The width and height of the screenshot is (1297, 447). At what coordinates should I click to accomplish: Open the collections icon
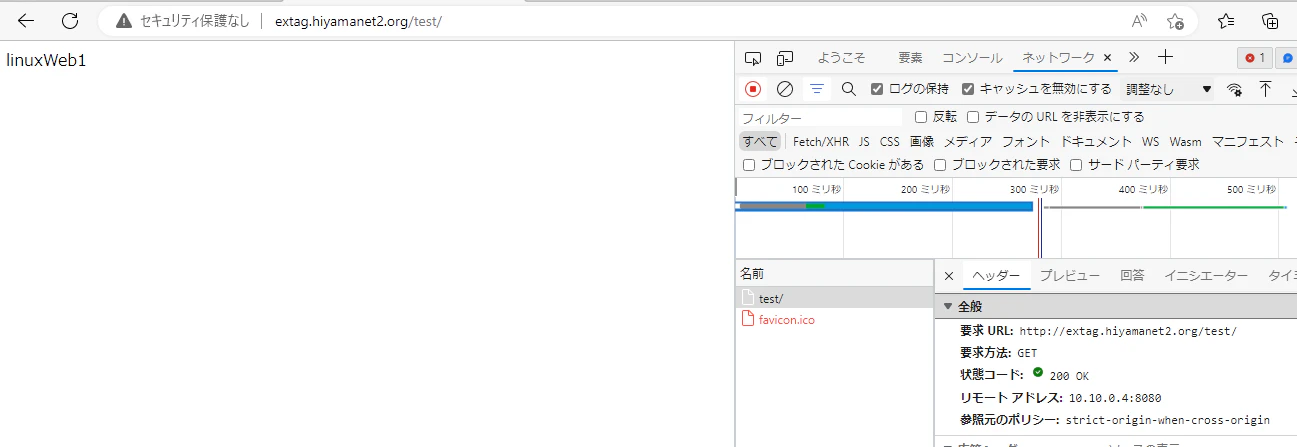pyautogui.click(x=1270, y=21)
